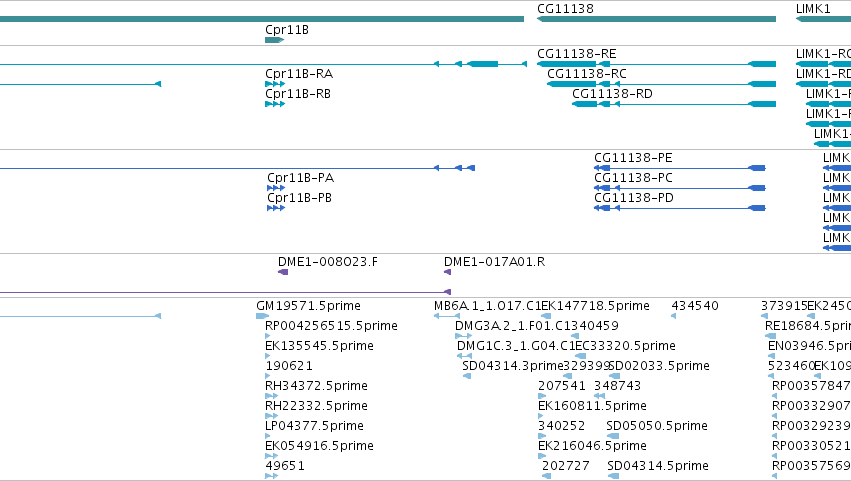Click the EC33320.5prime EST label
This screenshot has width=851, height=481.
(625, 346)
